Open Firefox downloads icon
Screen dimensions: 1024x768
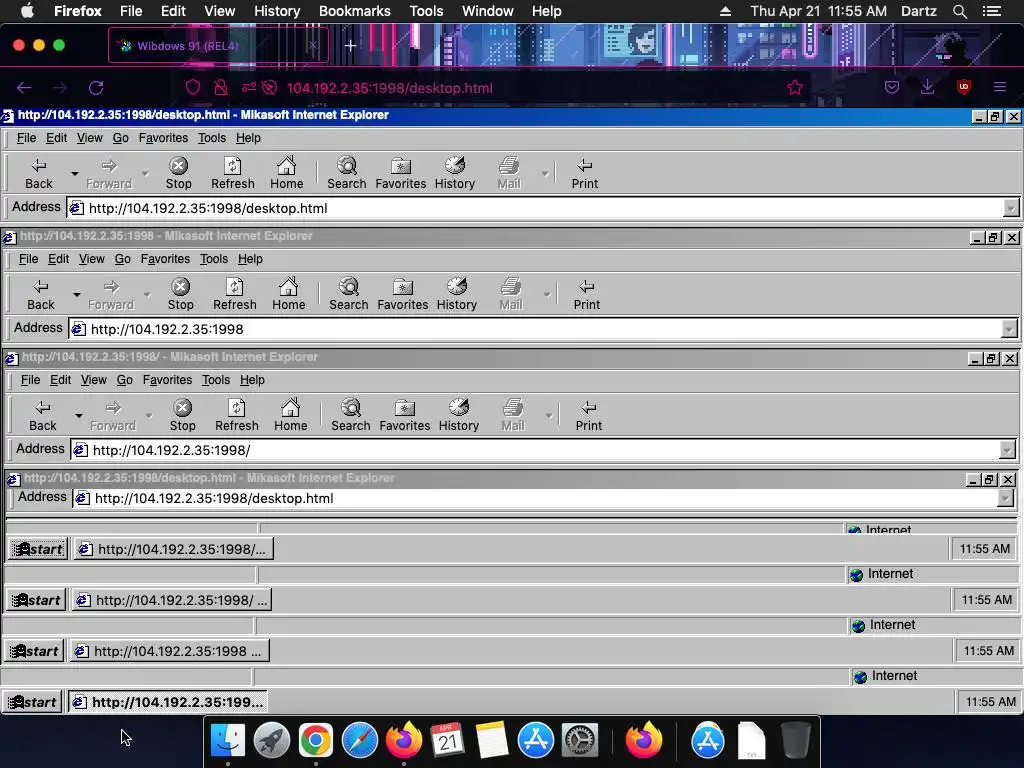click(927, 87)
